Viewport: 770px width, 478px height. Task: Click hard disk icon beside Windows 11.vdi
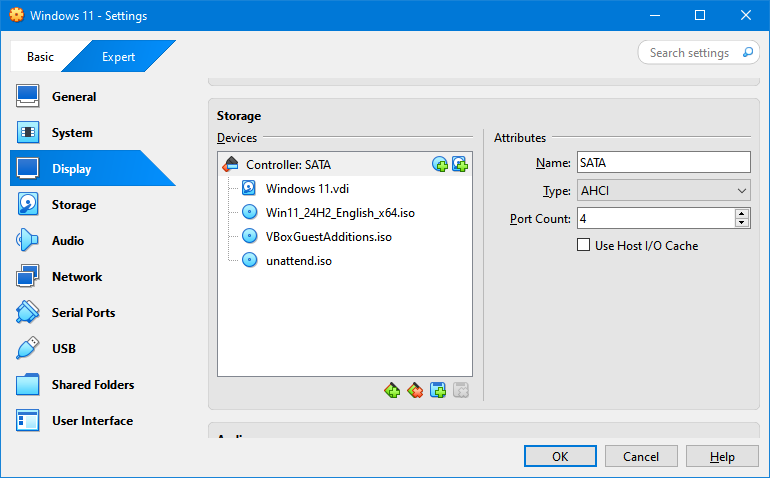click(x=249, y=188)
